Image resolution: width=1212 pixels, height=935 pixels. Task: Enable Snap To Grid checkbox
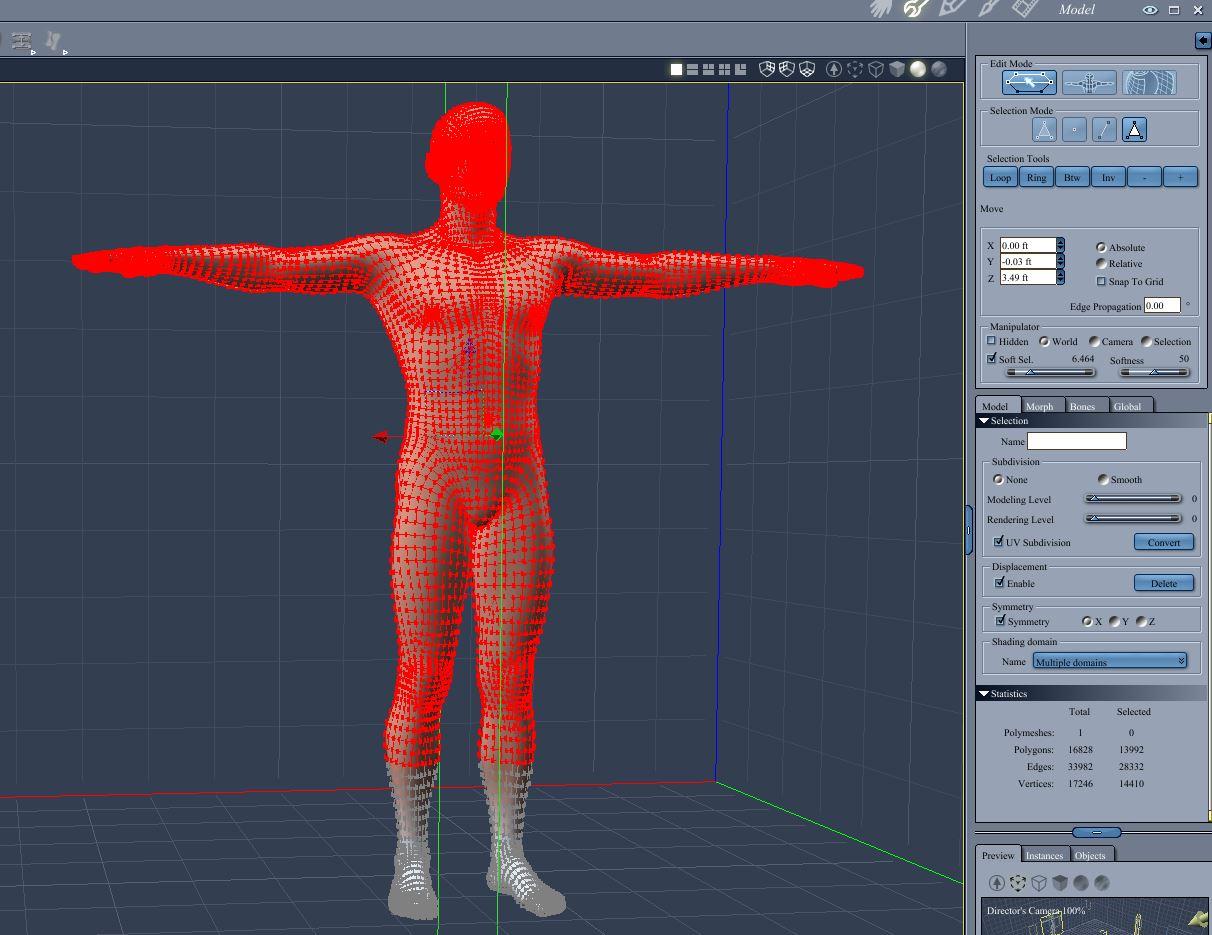tap(1101, 282)
